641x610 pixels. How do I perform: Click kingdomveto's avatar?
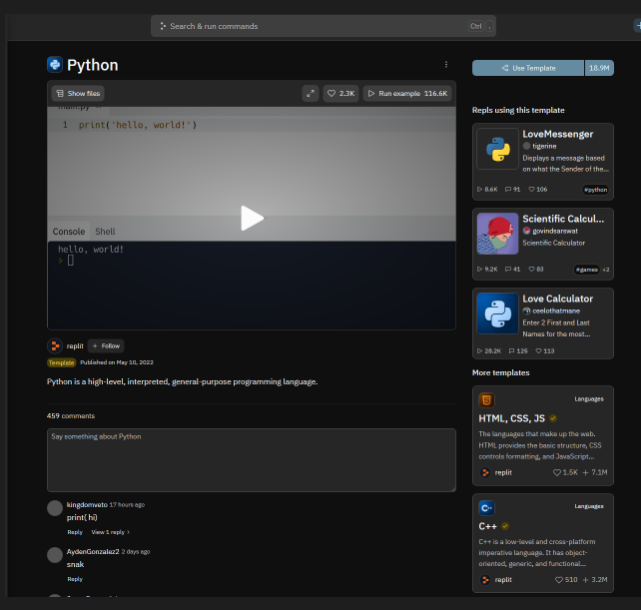click(55, 508)
